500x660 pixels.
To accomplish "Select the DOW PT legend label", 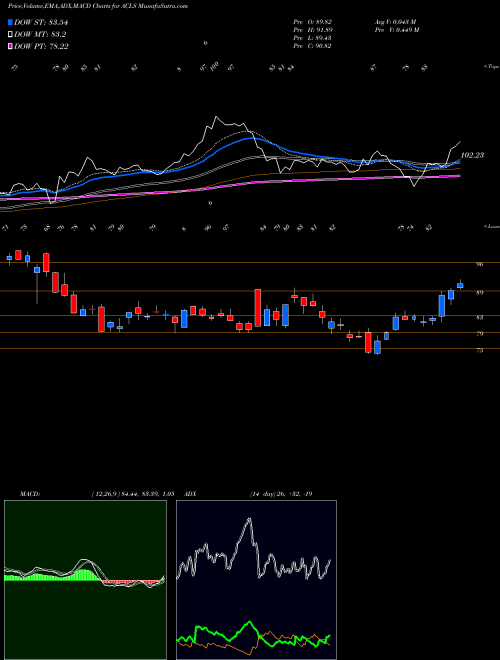I will pyautogui.click(x=41, y=46).
